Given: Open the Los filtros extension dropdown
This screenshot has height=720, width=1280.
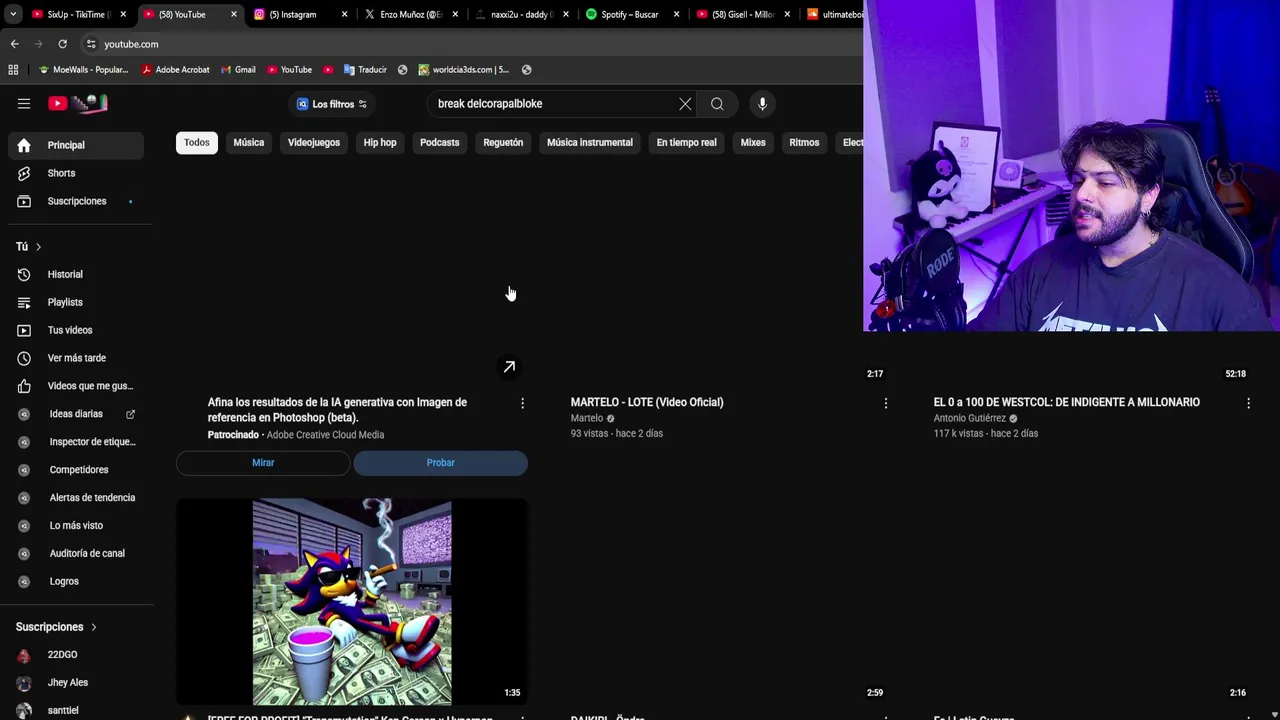Looking at the screenshot, I should pos(332,104).
